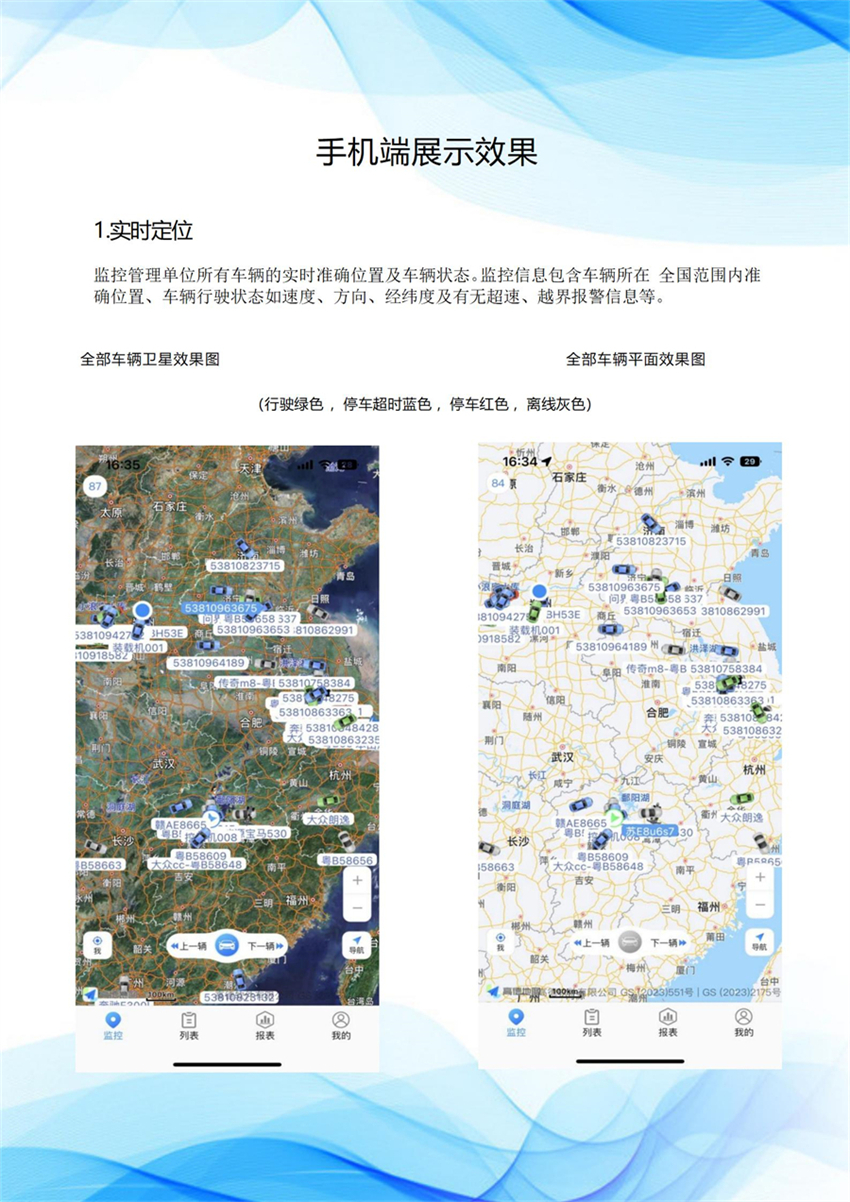Viewport: 850px width, 1202px height.
Task: Zoom in with plus on flat map
Action: coord(760,877)
